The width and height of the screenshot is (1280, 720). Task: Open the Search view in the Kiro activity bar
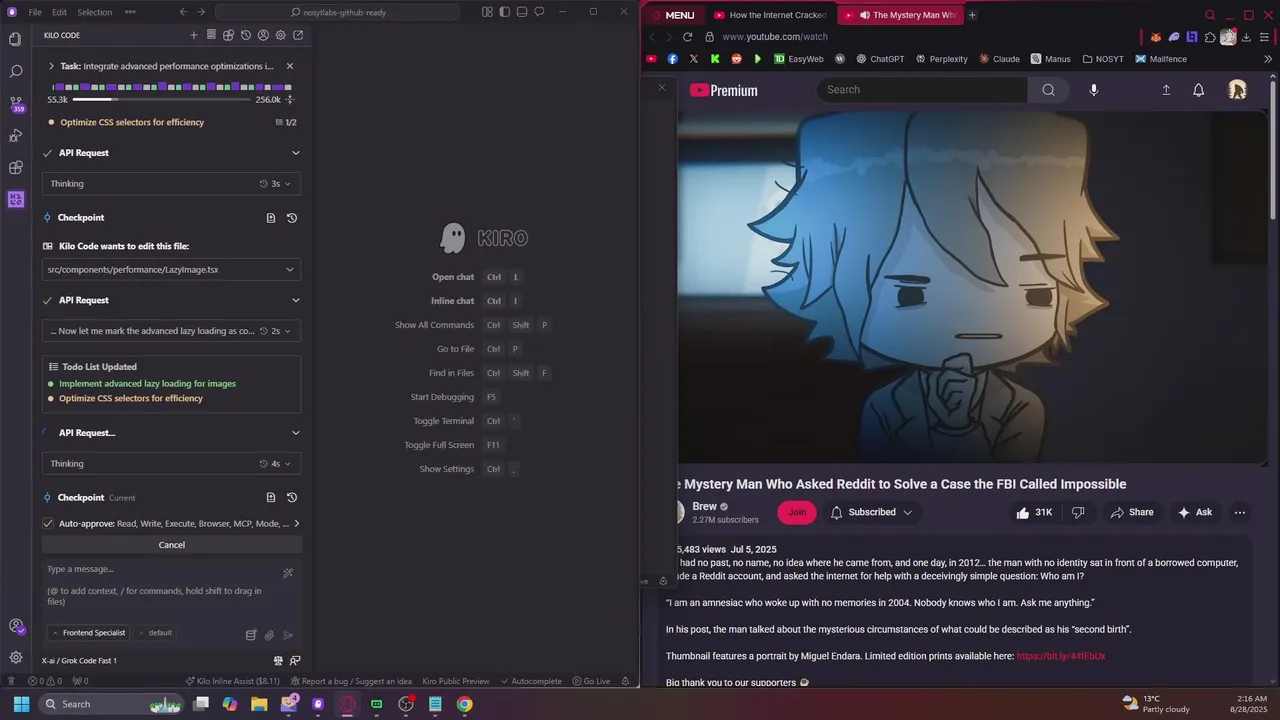(x=15, y=72)
